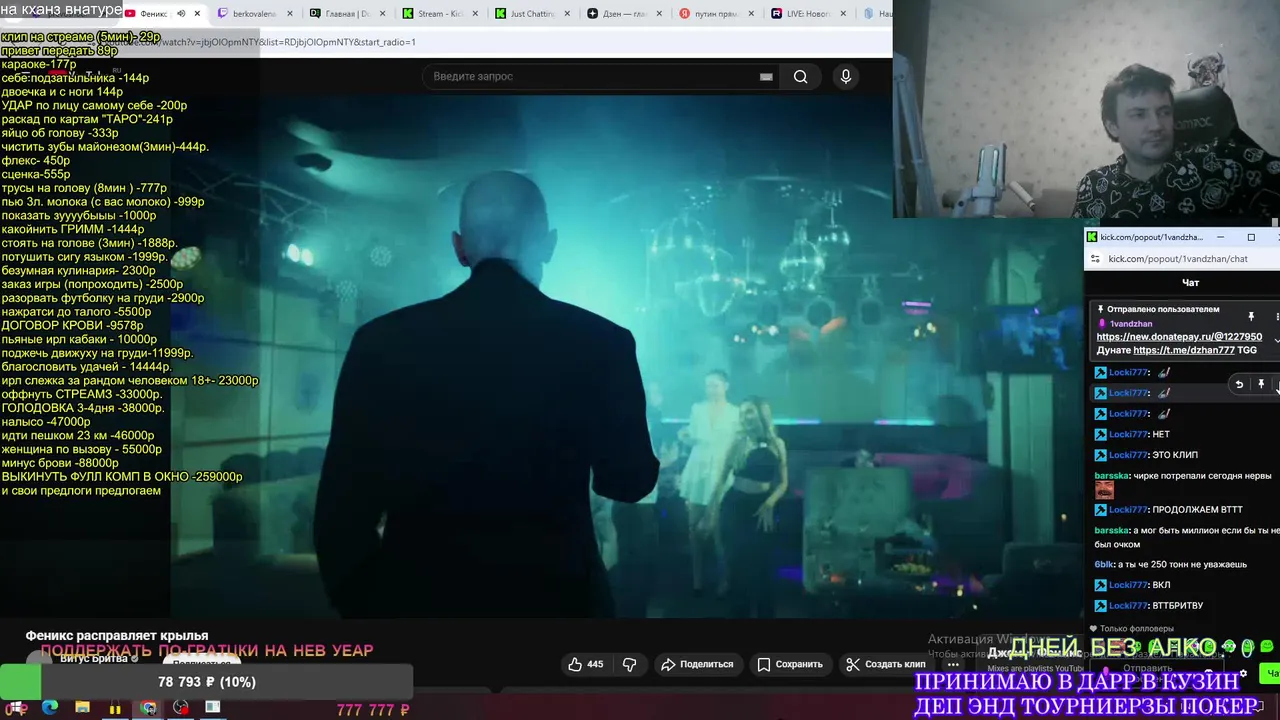The width and height of the screenshot is (1280, 720).
Task: Open the Microsoft Edge icon on the taskbar
Action: tap(50, 708)
